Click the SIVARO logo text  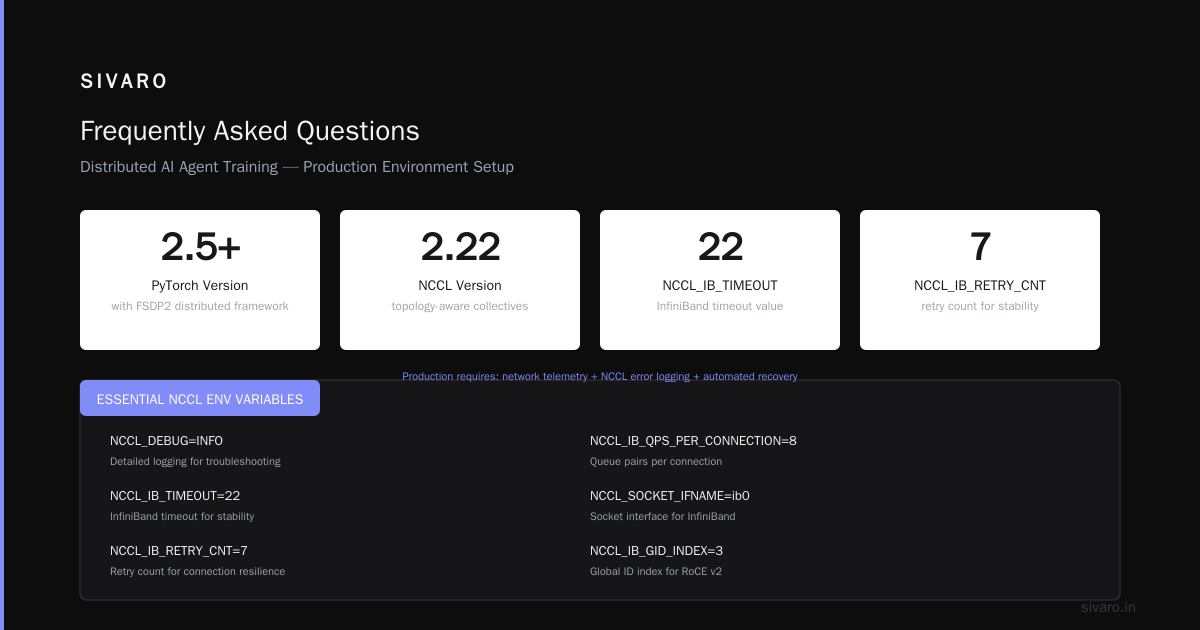[124, 81]
